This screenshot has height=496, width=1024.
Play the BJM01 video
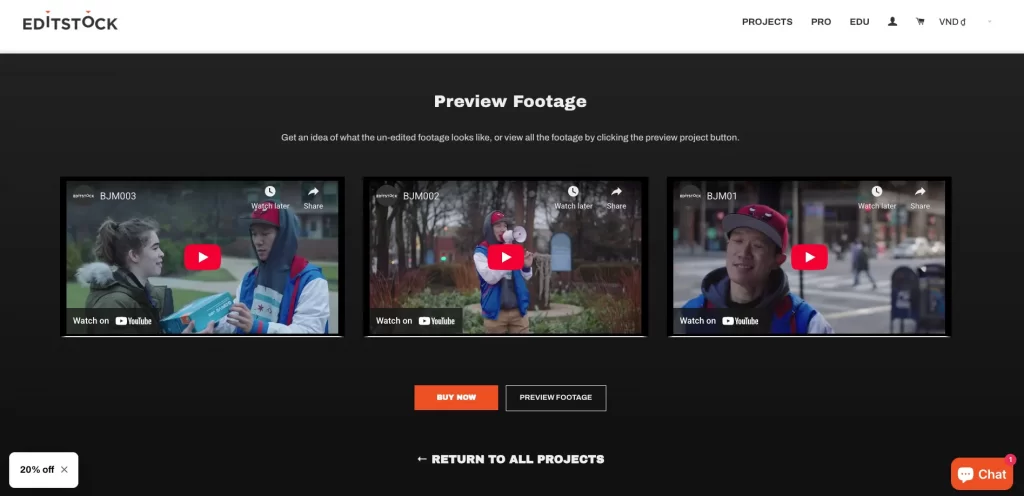click(x=809, y=257)
